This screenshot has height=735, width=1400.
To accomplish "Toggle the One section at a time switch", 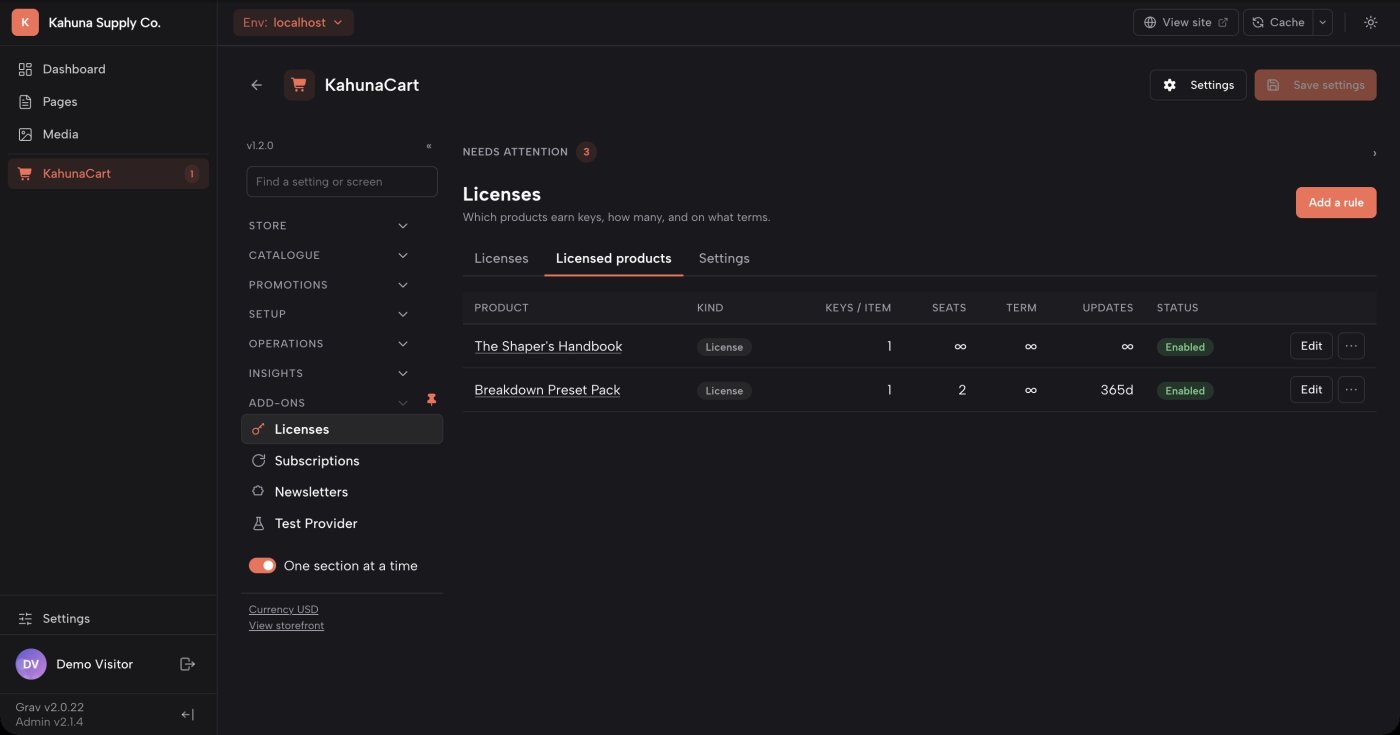I will tap(262, 566).
